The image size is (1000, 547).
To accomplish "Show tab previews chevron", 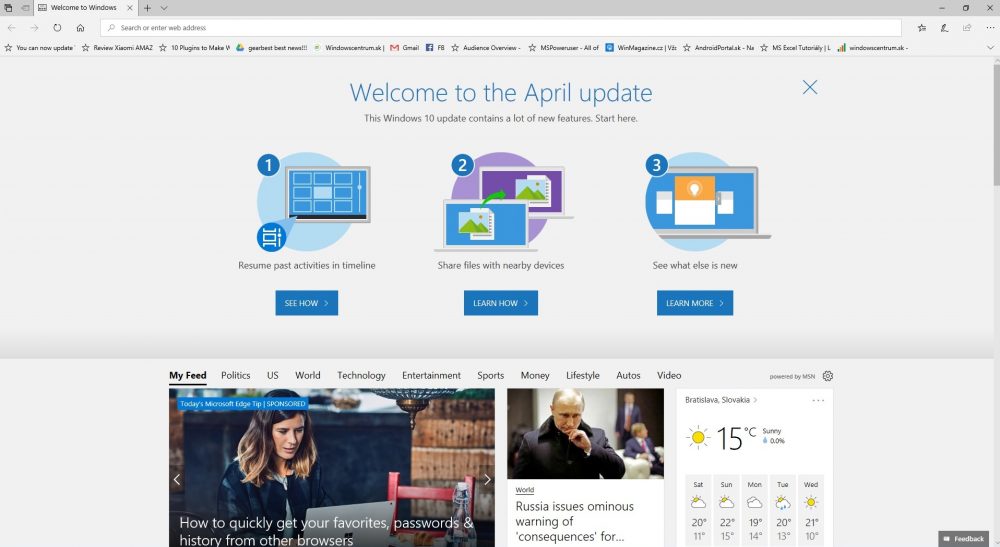I will (x=164, y=8).
